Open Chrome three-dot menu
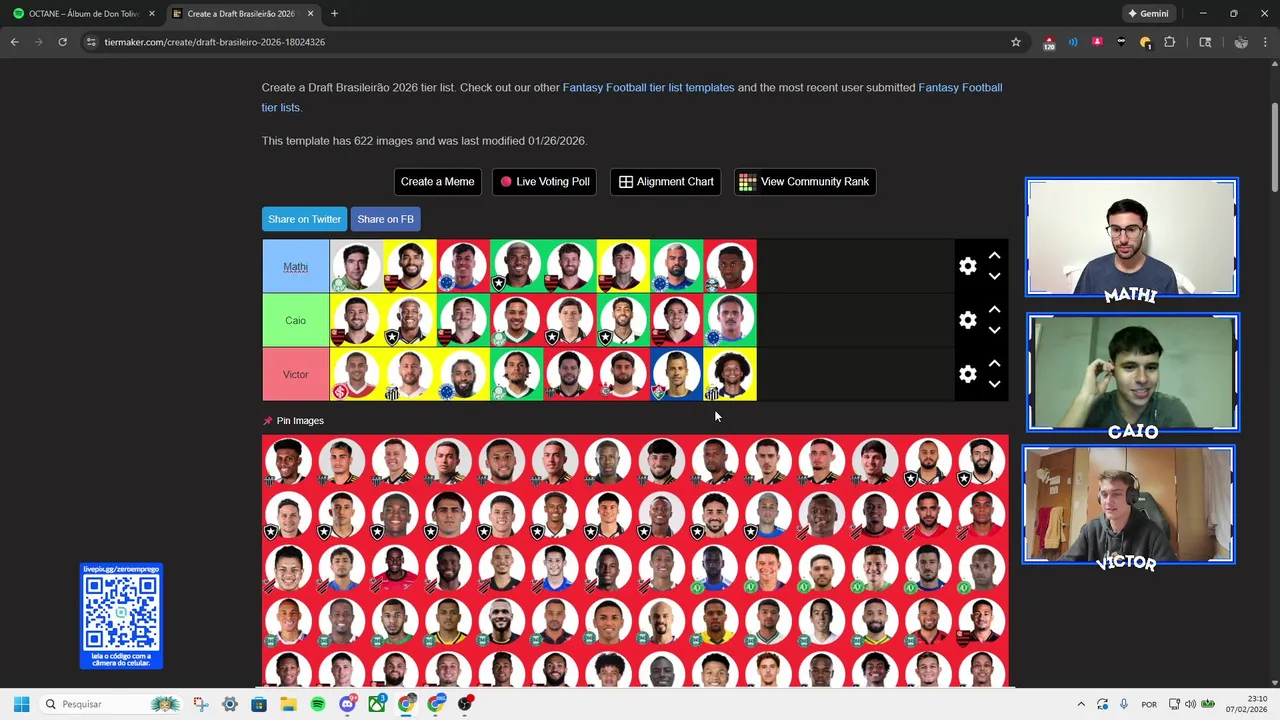This screenshot has width=1280, height=720. click(x=1266, y=42)
